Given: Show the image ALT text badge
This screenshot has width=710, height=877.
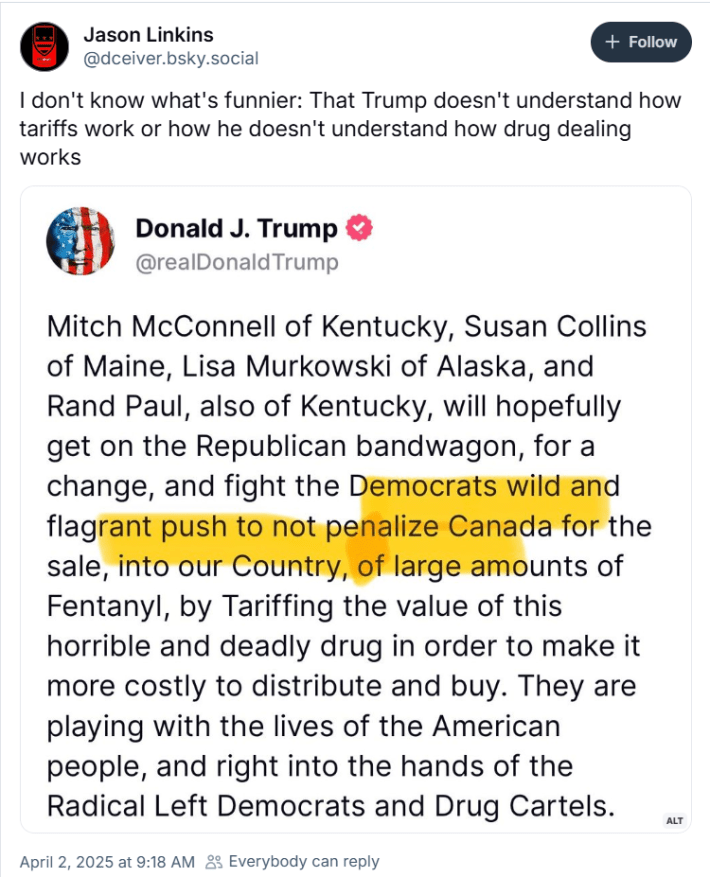Looking at the screenshot, I should pyautogui.click(x=675, y=820).
